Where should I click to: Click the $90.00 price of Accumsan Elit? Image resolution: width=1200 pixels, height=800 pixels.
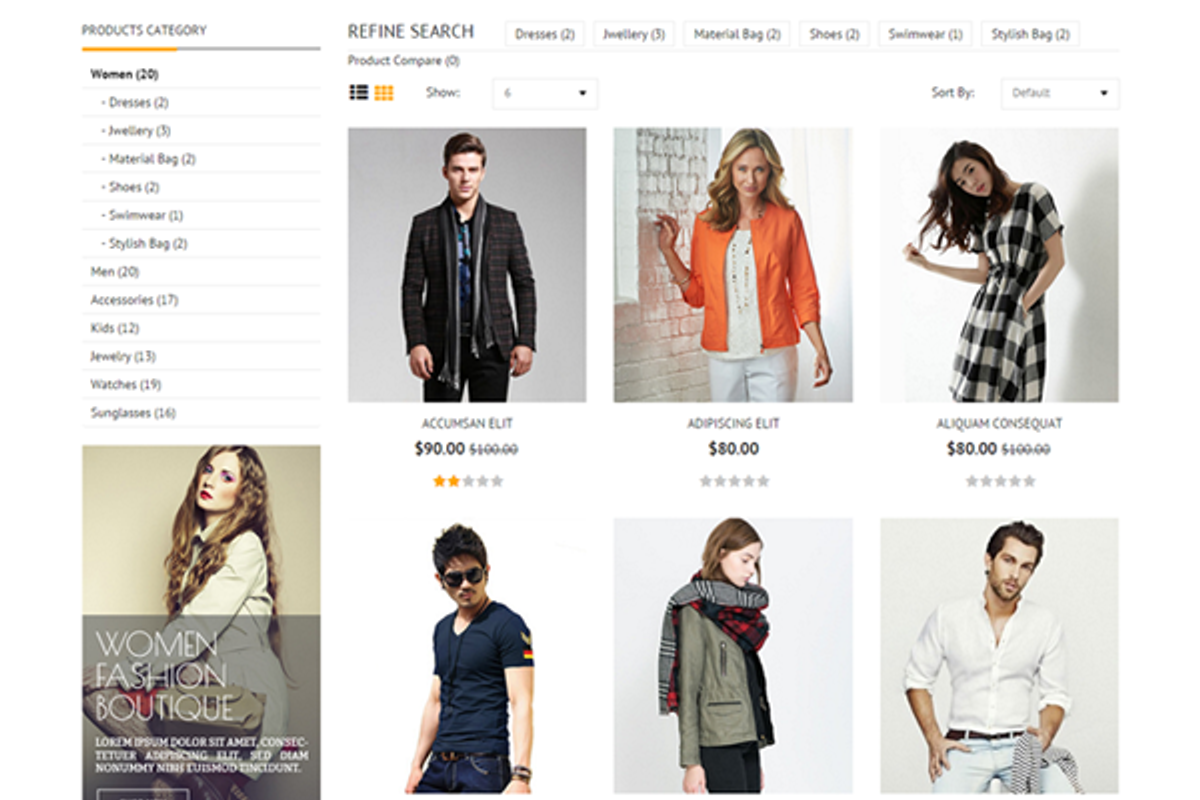(x=440, y=449)
